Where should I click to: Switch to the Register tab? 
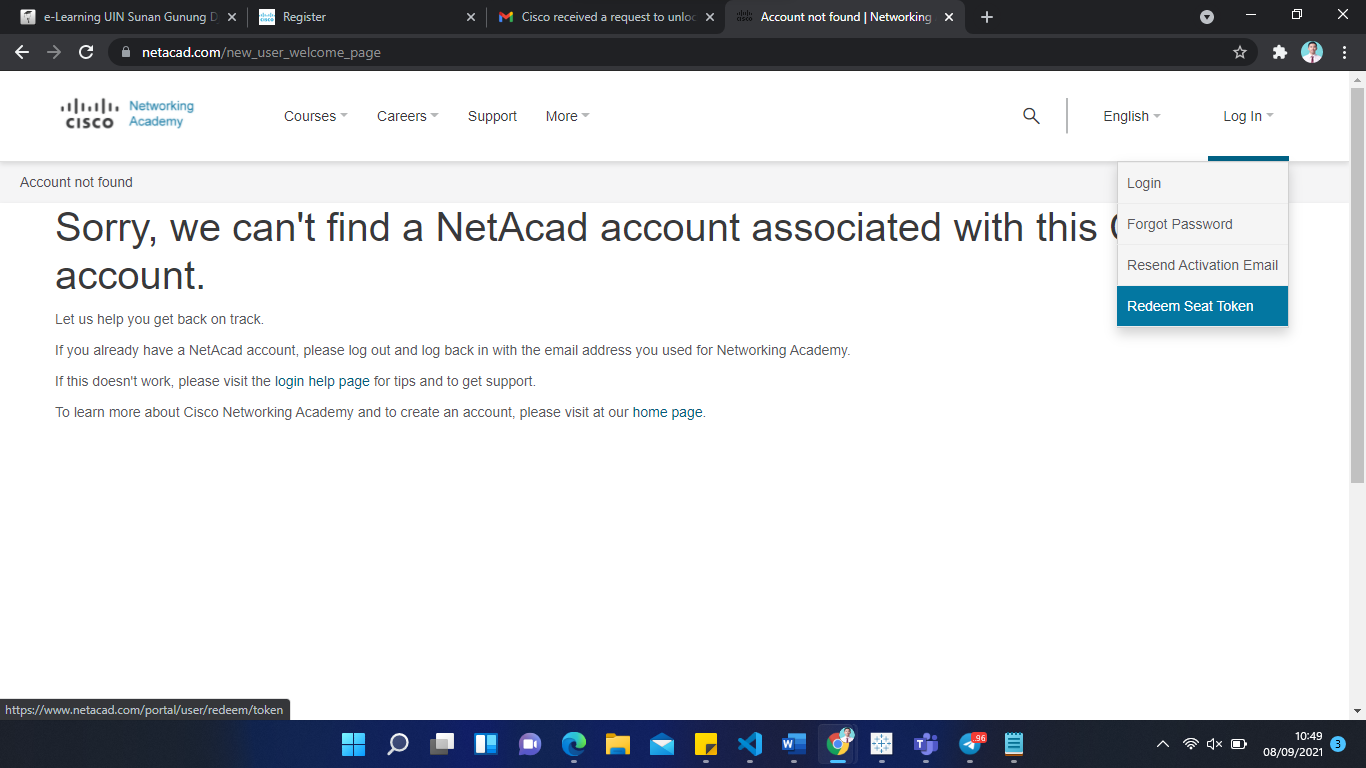point(367,17)
